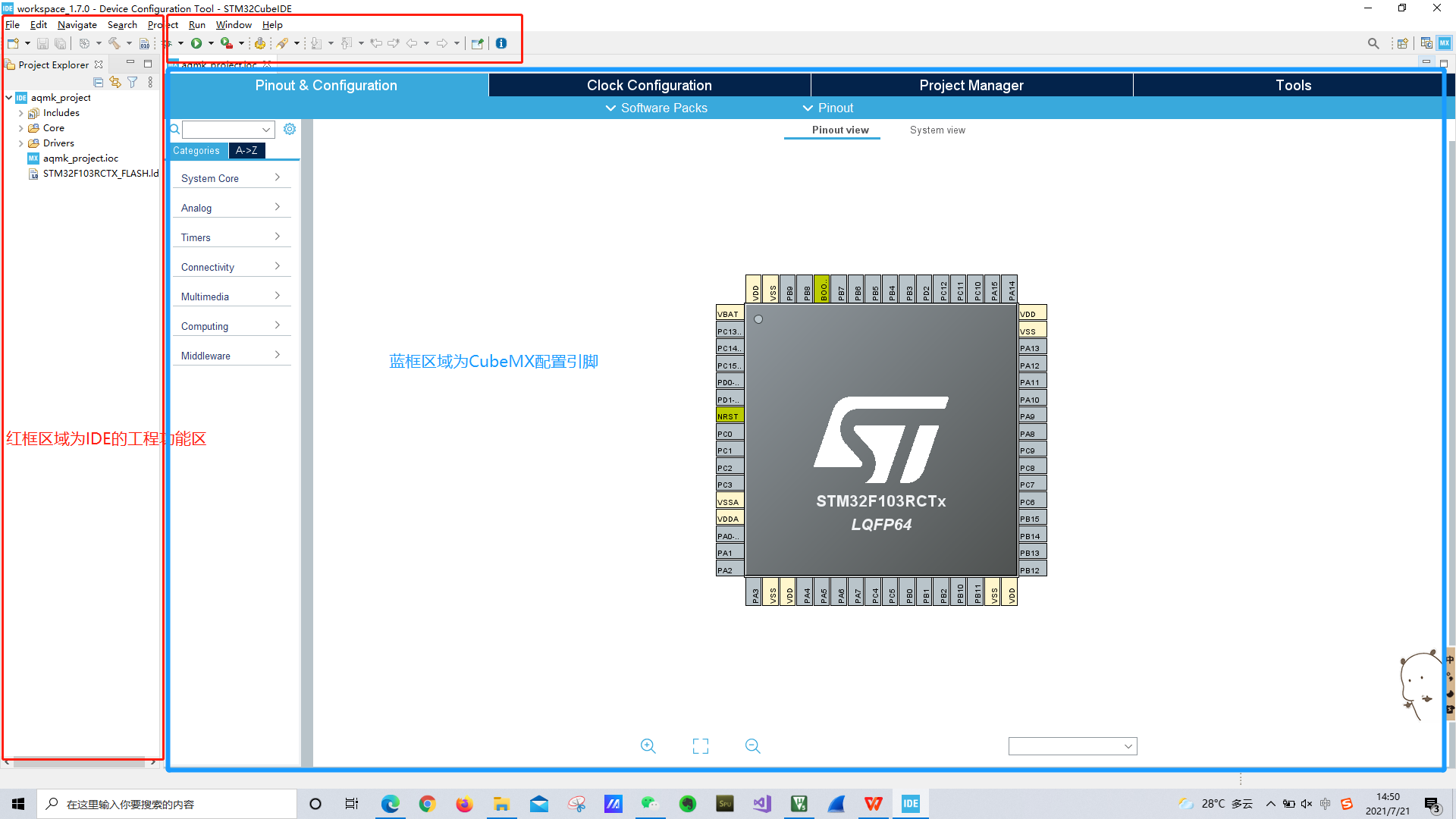Viewport: 1456px width, 819px height.
Task: Fit the chip view to screen
Action: [700, 745]
